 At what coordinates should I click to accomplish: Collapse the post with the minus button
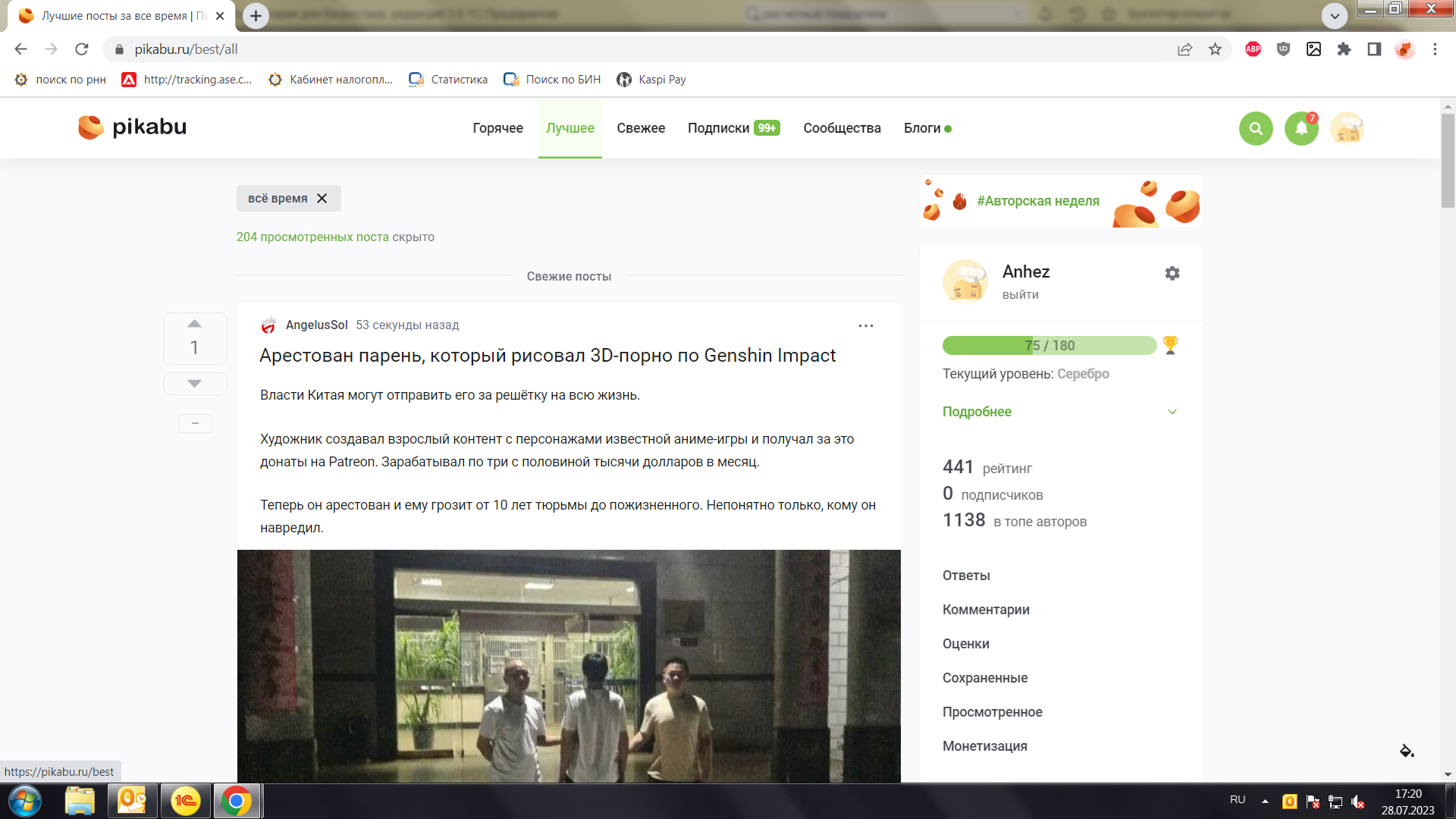[195, 423]
